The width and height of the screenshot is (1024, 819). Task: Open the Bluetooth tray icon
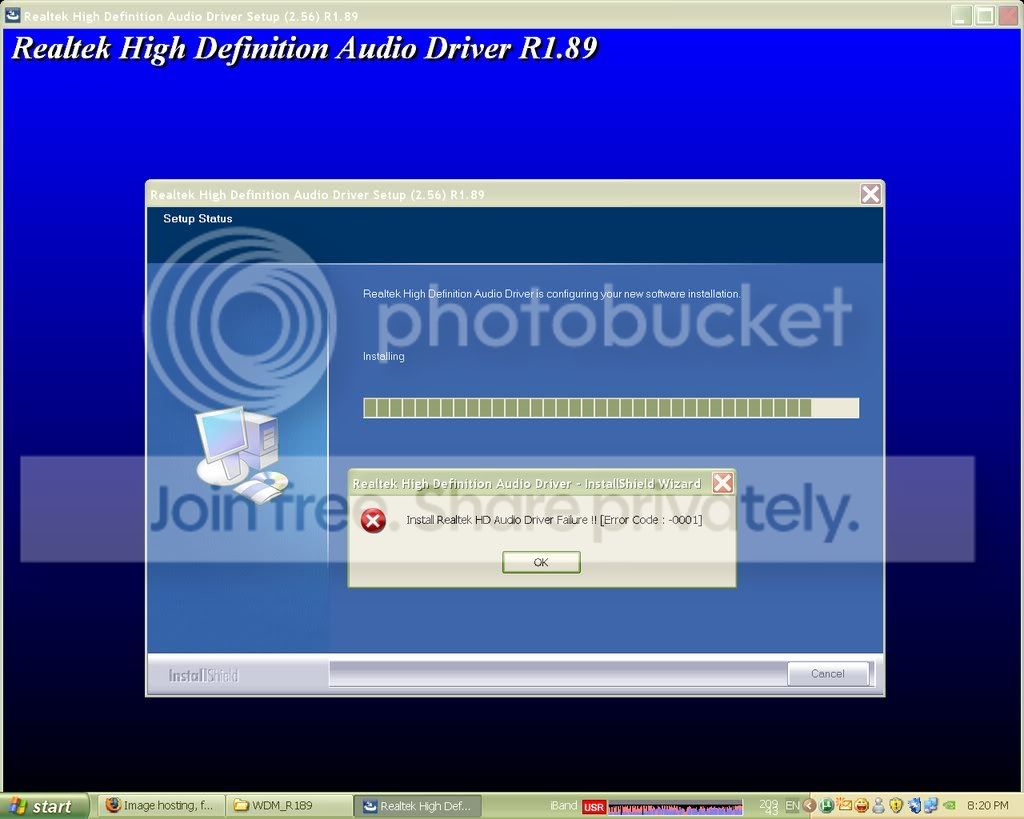(914, 805)
